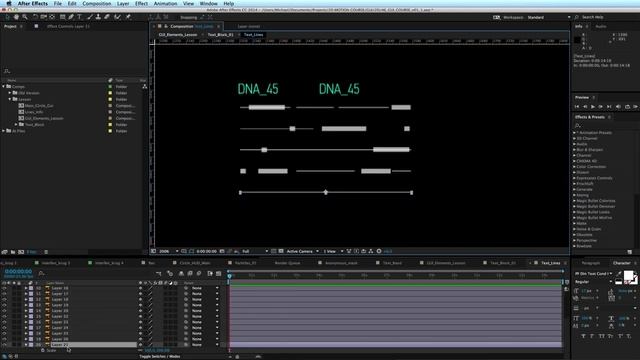Click the Effects & Presets search icon
The height and width of the screenshot is (360, 640).
coord(578,125)
